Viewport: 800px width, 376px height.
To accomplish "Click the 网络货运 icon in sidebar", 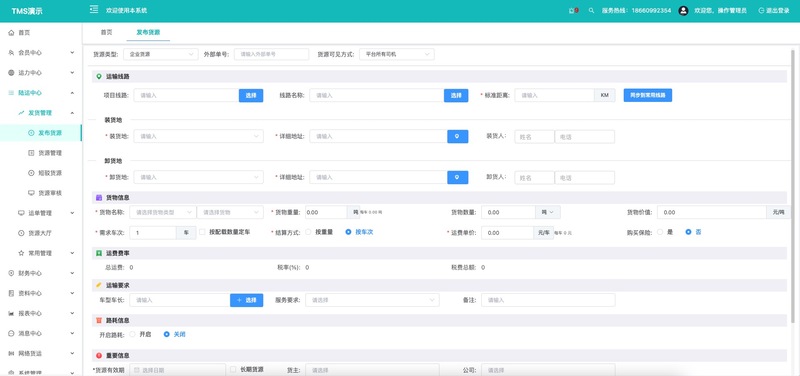I will [11, 354].
